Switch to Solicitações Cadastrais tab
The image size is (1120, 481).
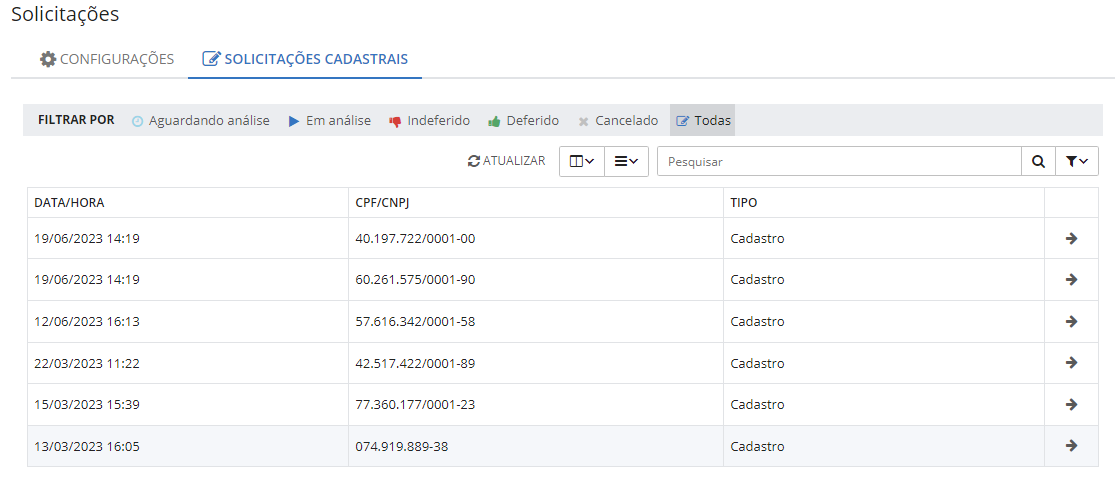click(x=305, y=59)
